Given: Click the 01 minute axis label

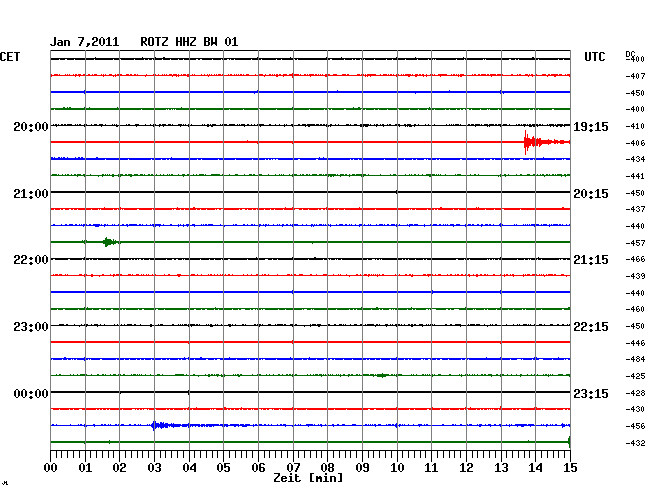Looking at the screenshot, I should (85, 468).
